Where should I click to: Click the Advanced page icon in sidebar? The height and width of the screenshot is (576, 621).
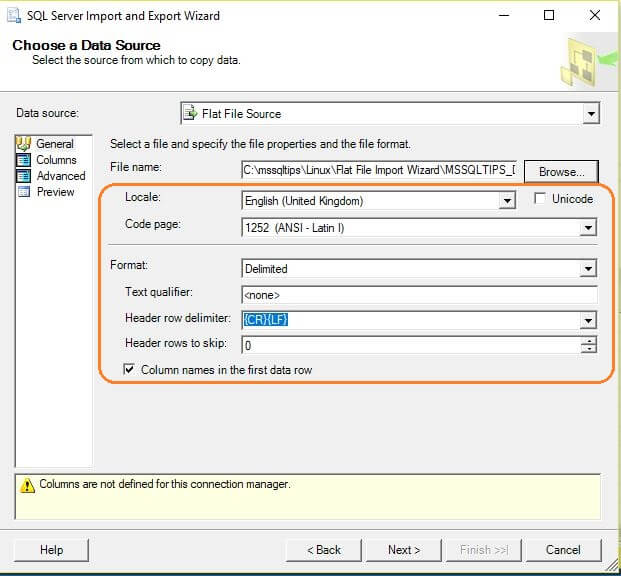24,176
